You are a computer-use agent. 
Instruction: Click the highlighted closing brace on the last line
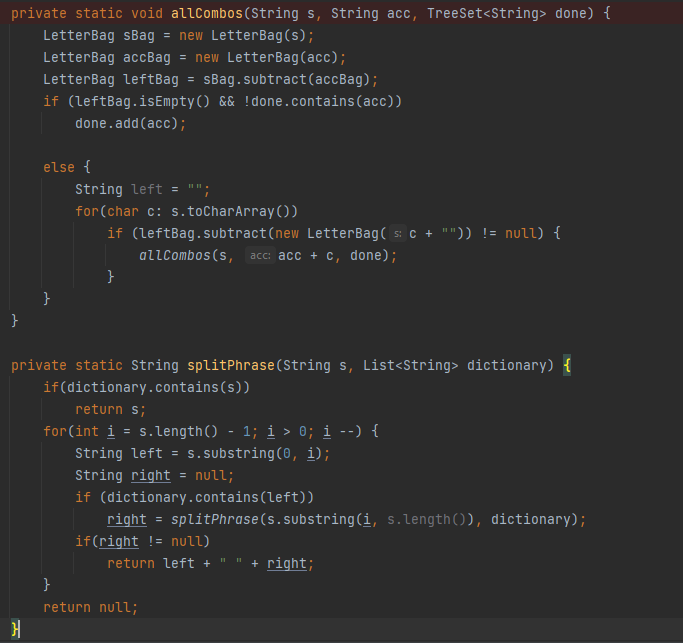(15, 629)
